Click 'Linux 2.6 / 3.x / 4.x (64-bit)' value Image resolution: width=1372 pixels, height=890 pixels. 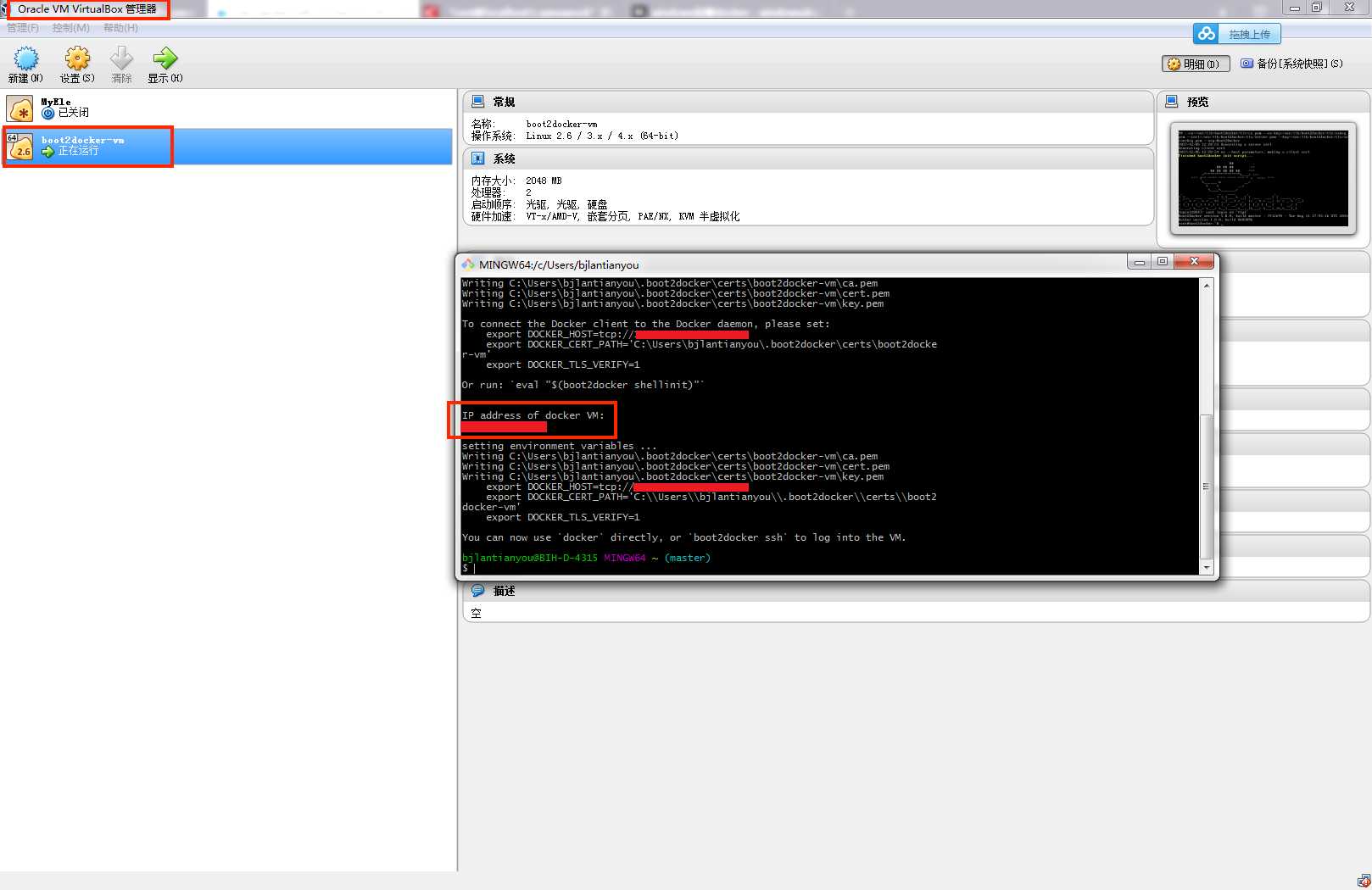click(x=602, y=136)
